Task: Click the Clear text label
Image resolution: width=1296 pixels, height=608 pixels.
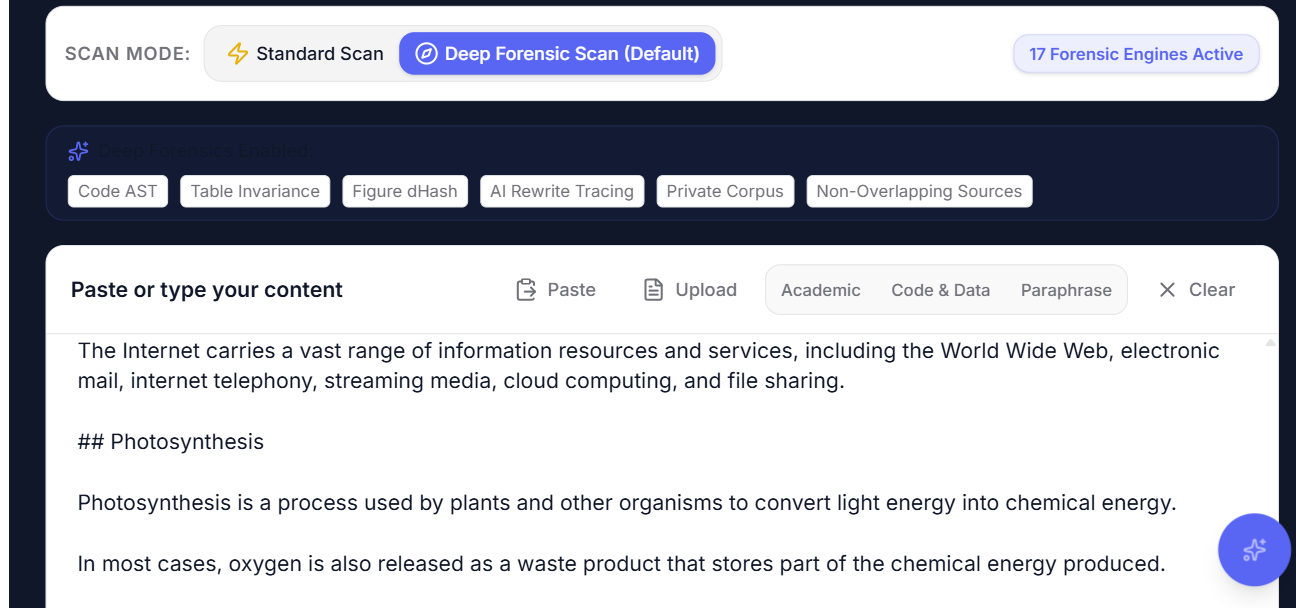Action: [x=1212, y=290]
